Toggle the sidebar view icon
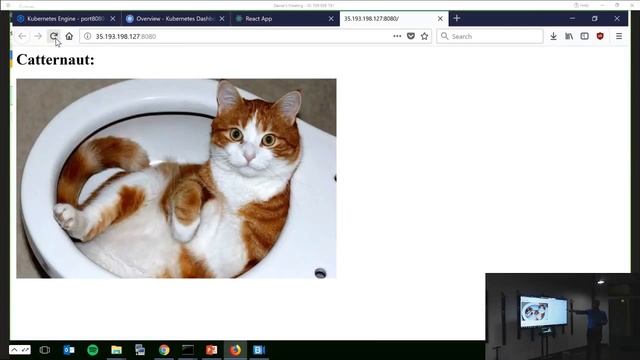Image resolution: width=640 pixels, height=360 pixels. [x=584, y=36]
